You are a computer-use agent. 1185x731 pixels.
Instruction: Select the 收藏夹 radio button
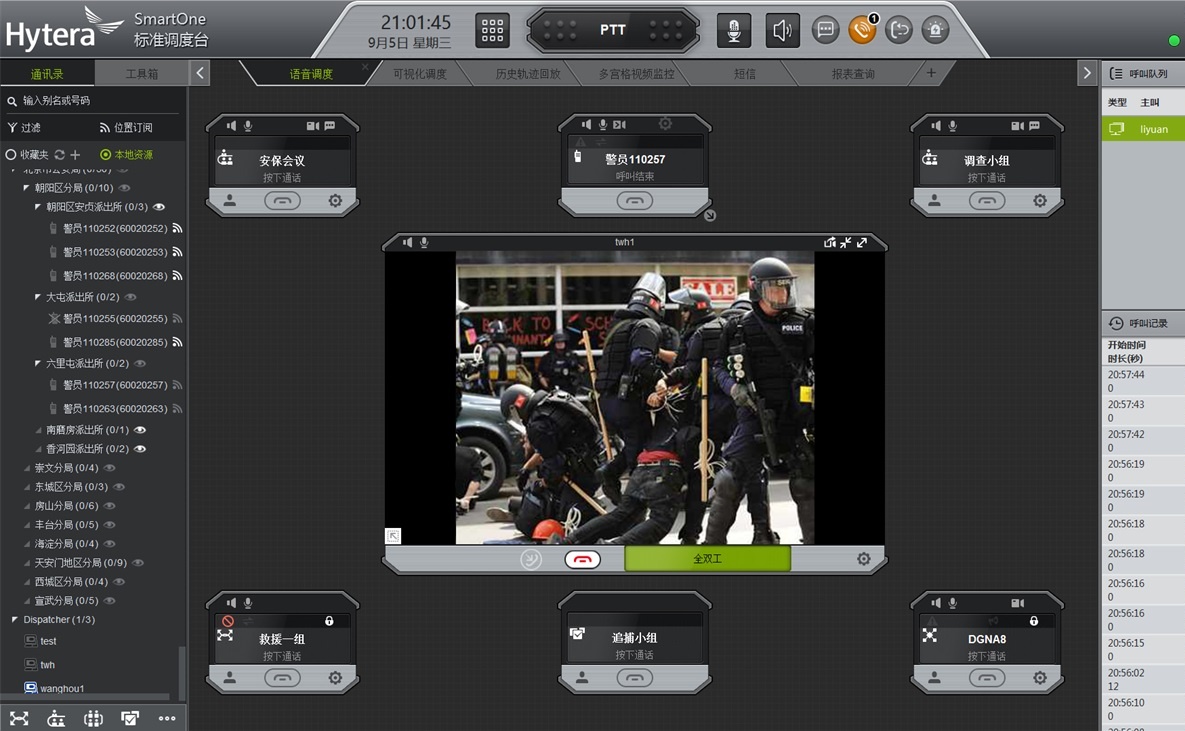tap(11, 154)
